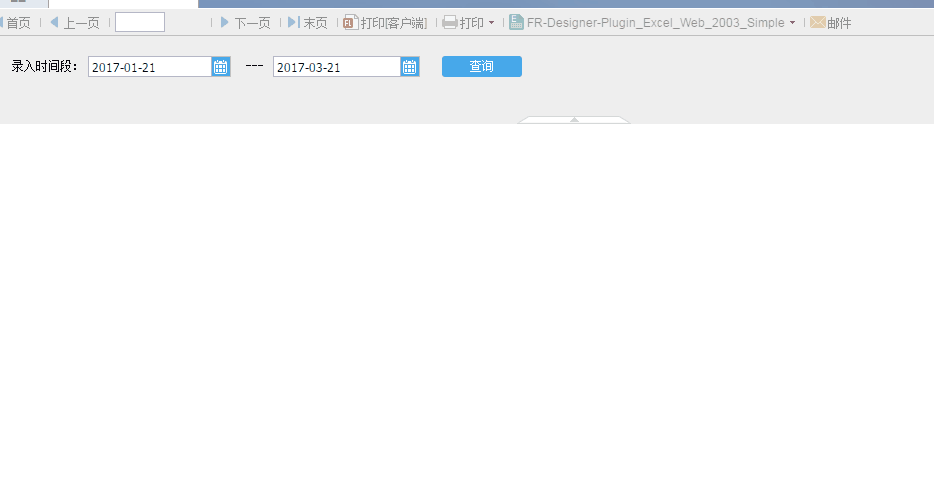Click the 邮件 email button

[x=831, y=23]
